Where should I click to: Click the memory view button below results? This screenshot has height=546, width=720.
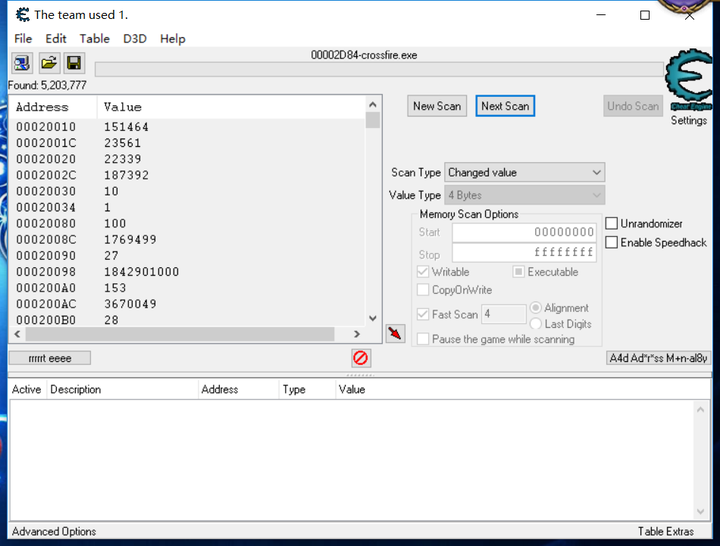click(x=50, y=358)
